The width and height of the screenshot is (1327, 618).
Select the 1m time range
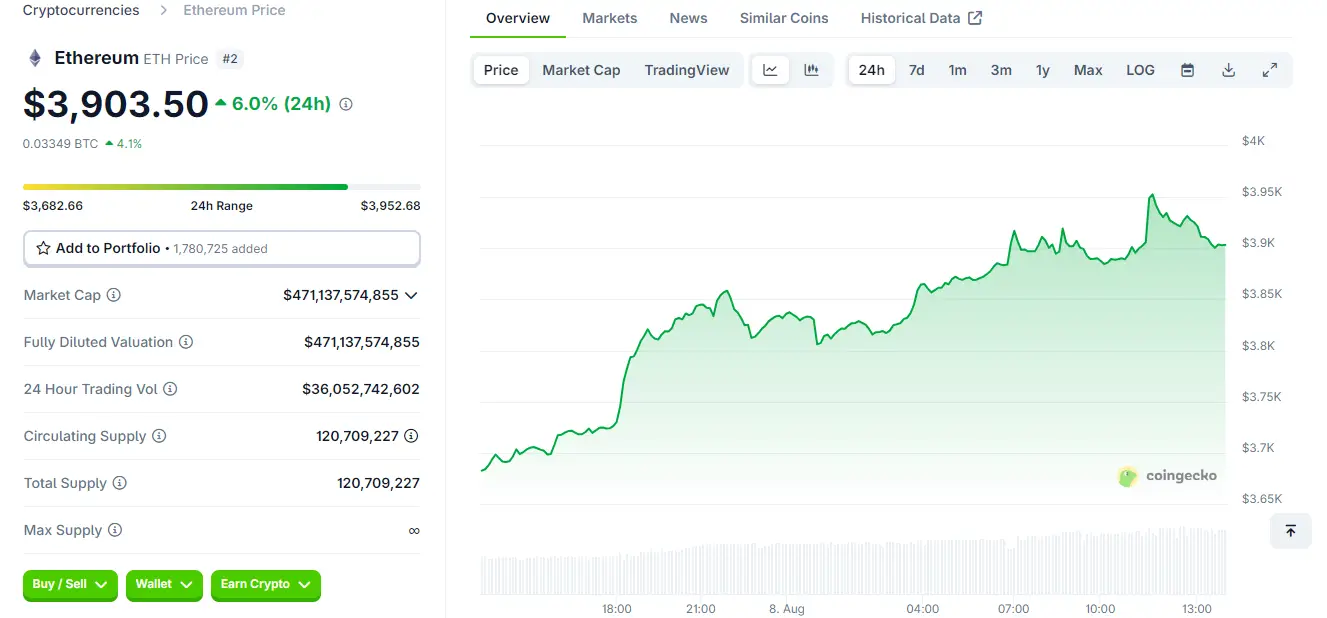coord(958,70)
